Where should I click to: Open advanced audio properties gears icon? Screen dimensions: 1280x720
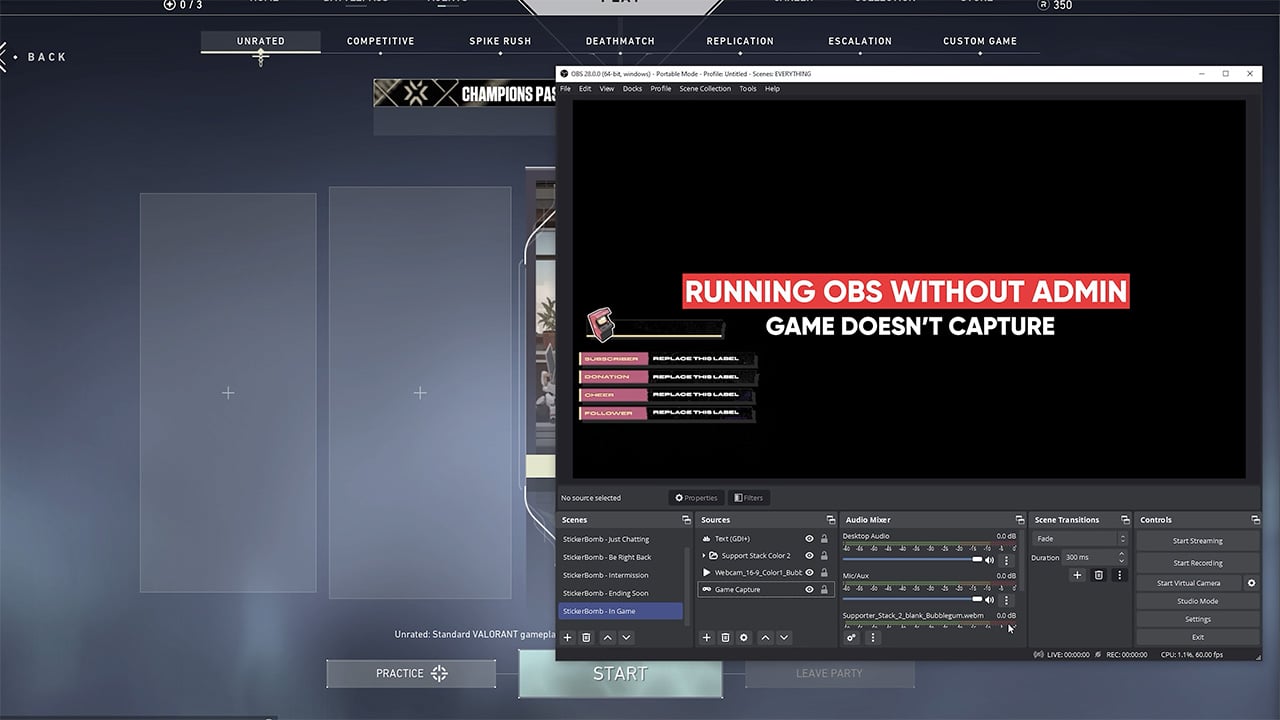[x=852, y=637]
